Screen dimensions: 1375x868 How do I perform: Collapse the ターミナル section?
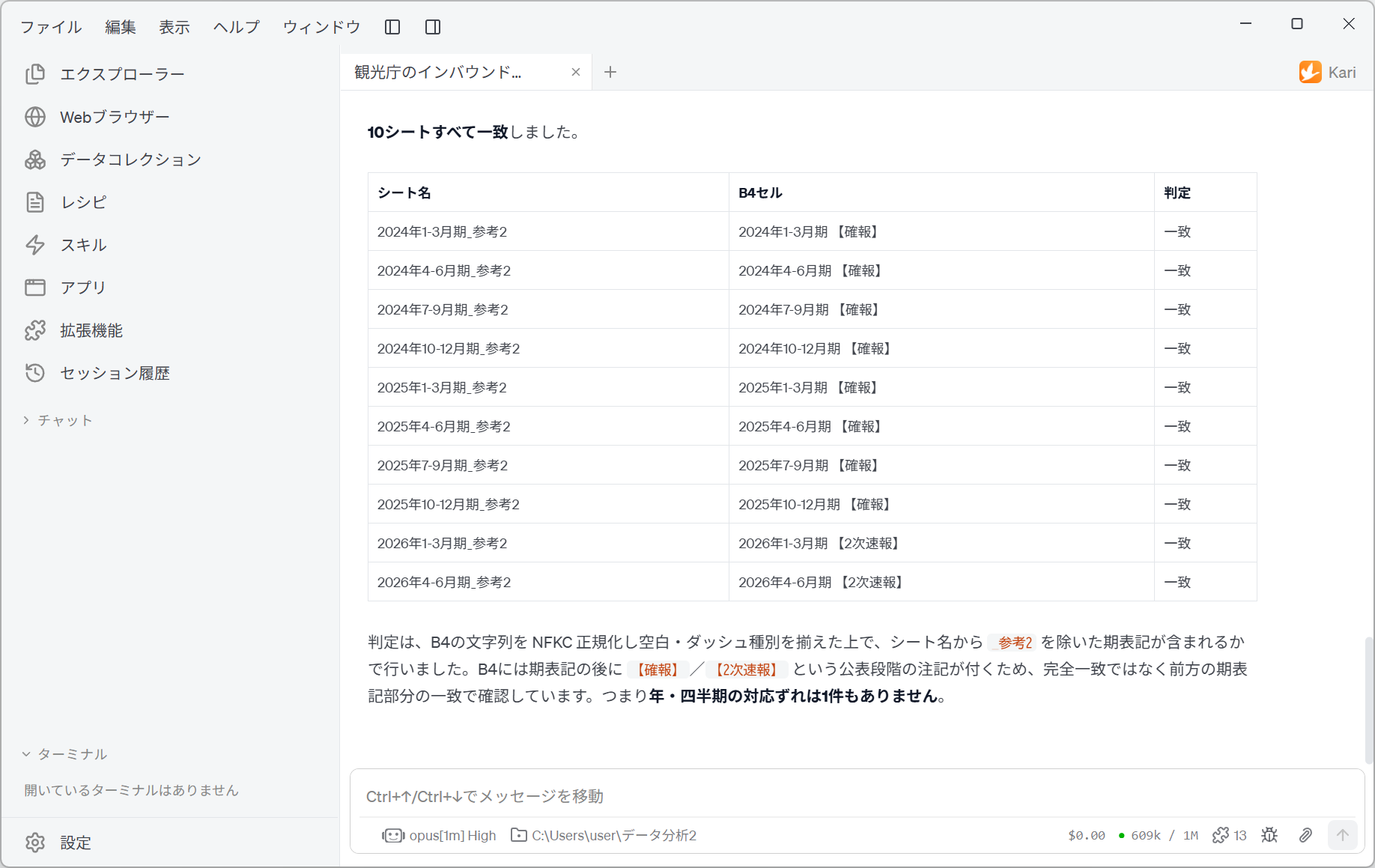tap(64, 754)
